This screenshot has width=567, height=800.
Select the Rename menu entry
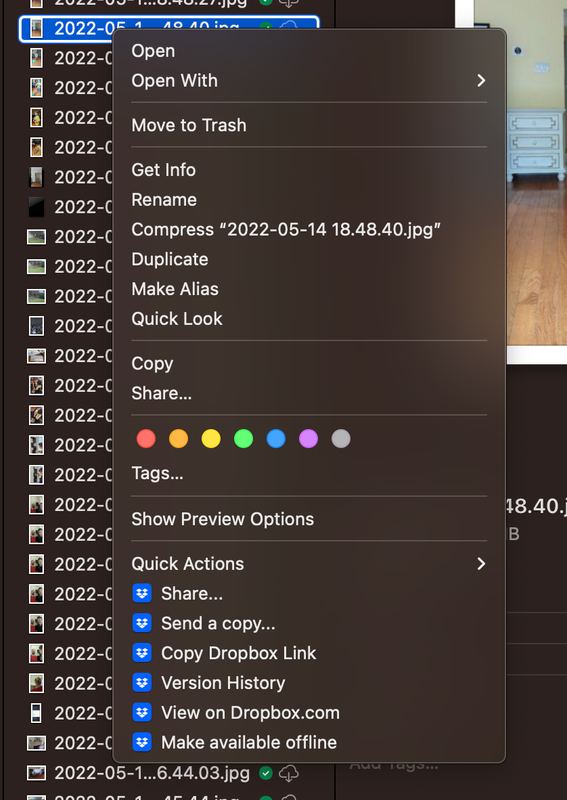click(x=164, y=199)
